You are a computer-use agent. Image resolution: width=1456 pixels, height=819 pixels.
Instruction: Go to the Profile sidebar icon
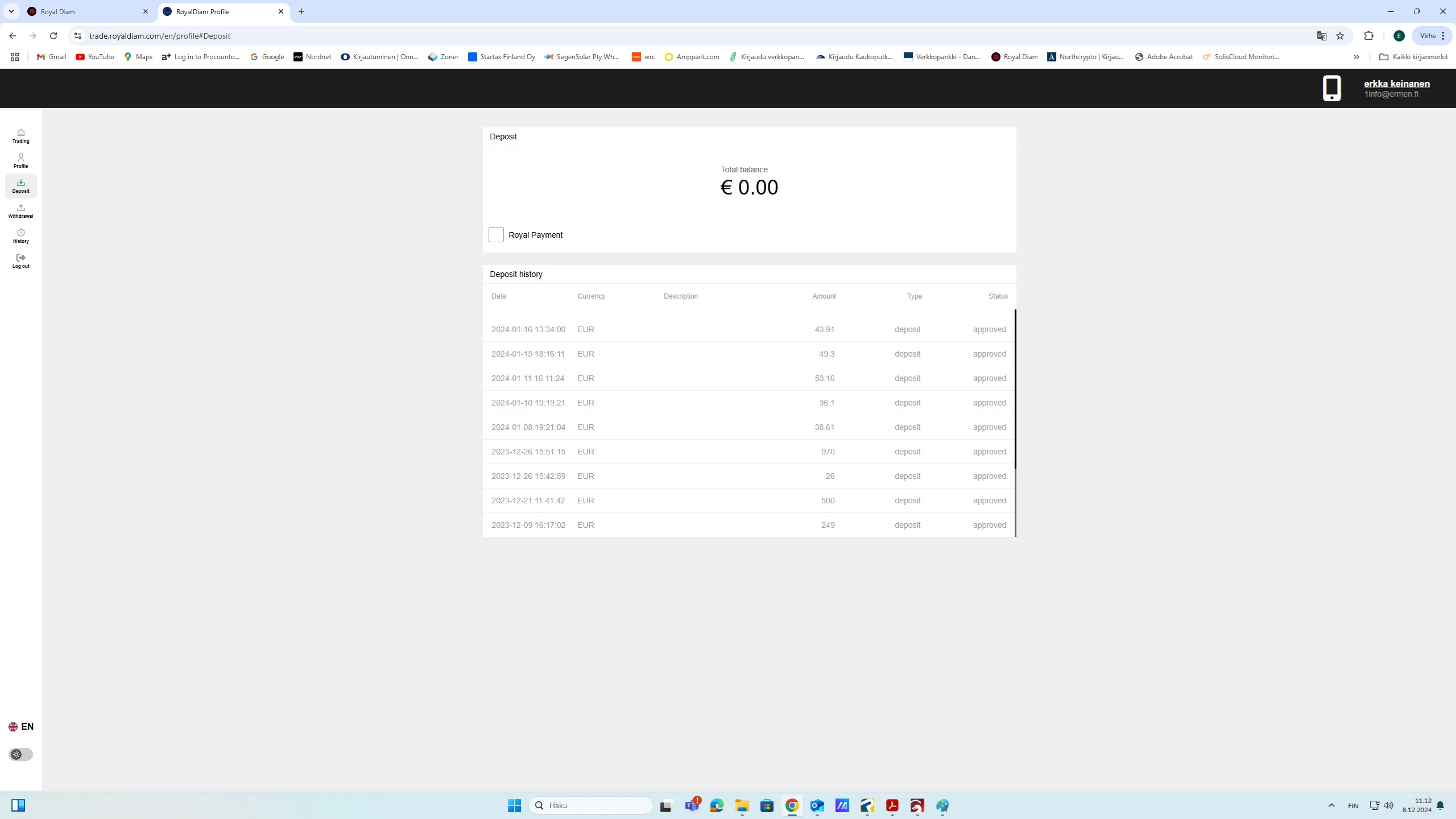[x=20, y=160]
